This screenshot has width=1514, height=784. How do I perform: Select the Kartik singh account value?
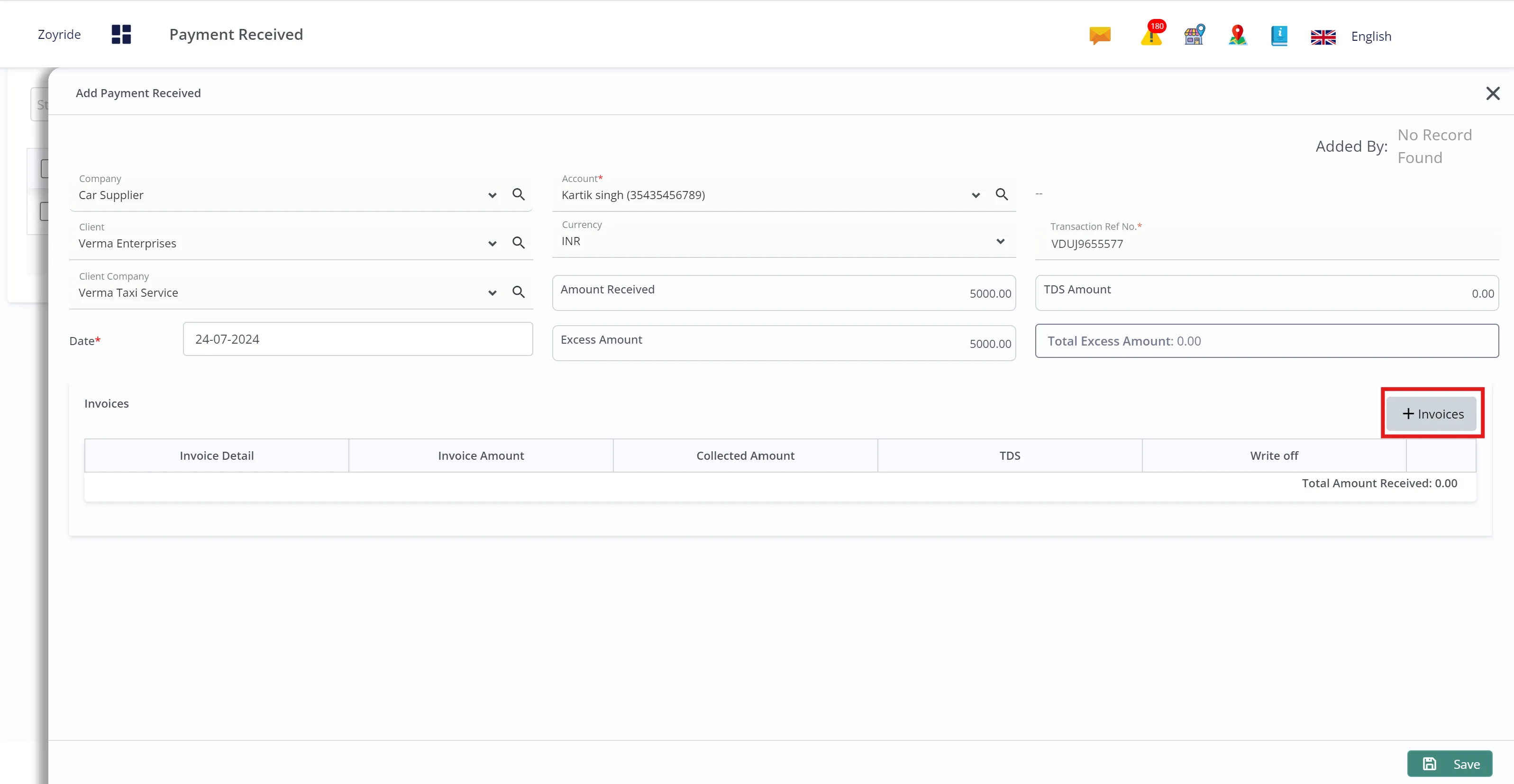(634, 195)
